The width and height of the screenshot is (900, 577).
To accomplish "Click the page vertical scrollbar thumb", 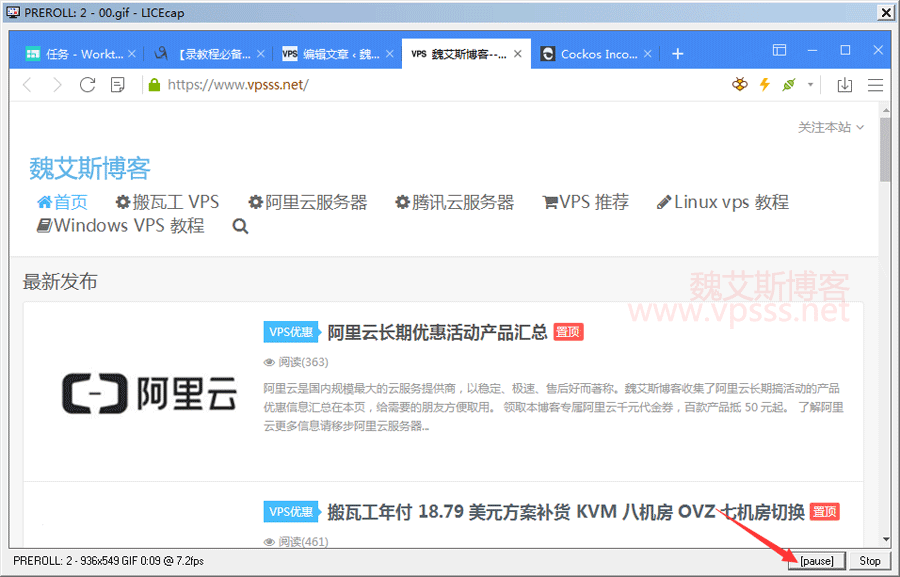I will tap(885, 150).
